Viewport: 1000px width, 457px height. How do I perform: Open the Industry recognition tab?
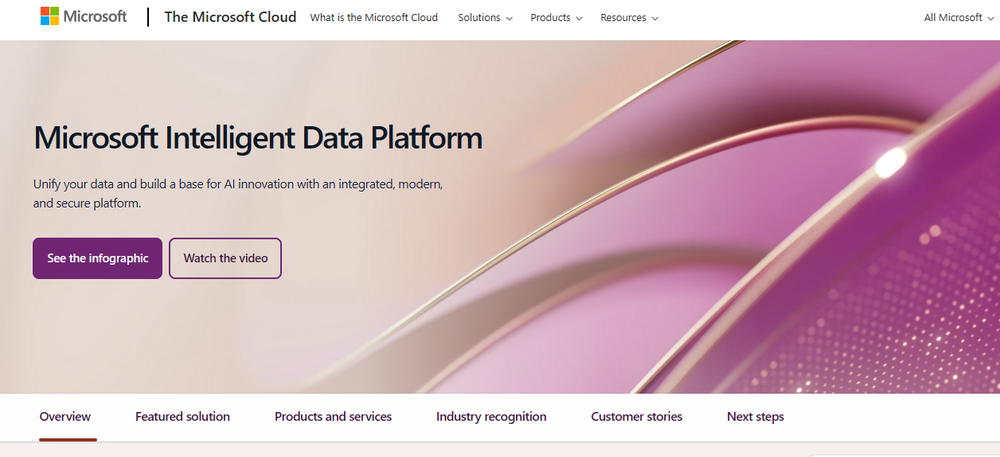click(x=491, y=417)
